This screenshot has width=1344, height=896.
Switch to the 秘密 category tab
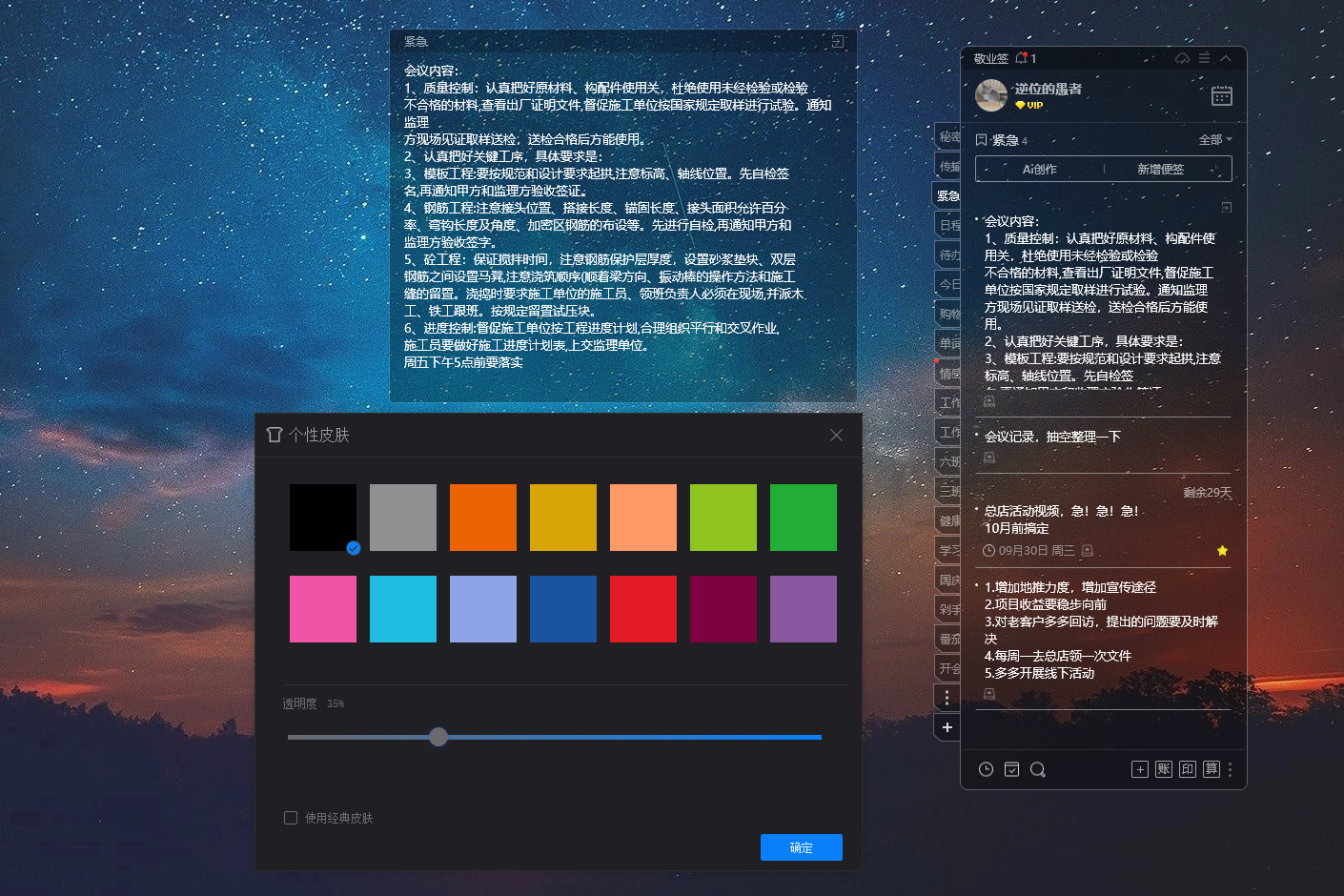947,136
